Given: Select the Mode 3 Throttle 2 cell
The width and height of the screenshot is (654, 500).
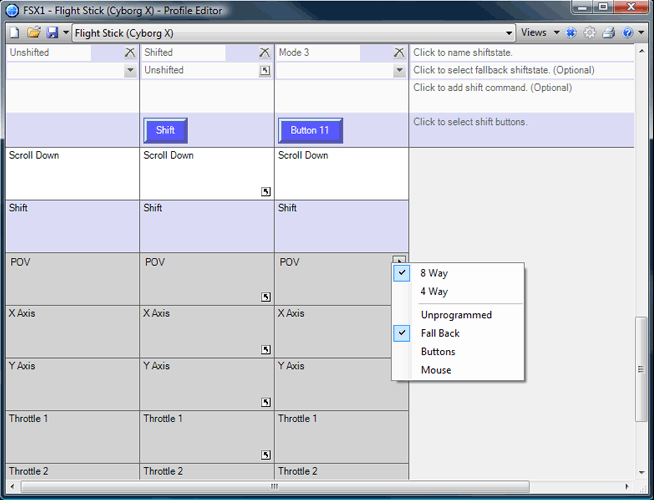Looking at the screenshot, I should coord(342,471).
